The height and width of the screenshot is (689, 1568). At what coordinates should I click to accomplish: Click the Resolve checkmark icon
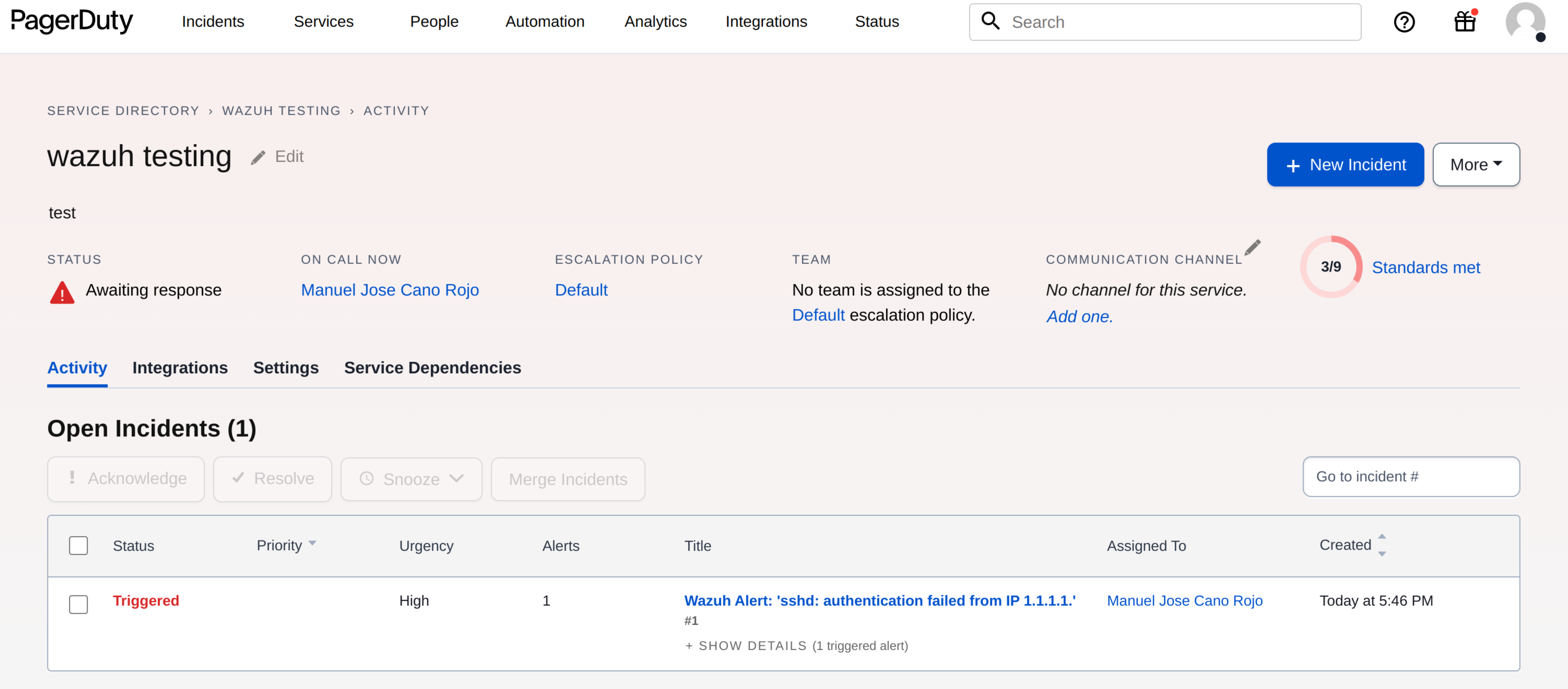pyautogui.click(x=239, y=478)
